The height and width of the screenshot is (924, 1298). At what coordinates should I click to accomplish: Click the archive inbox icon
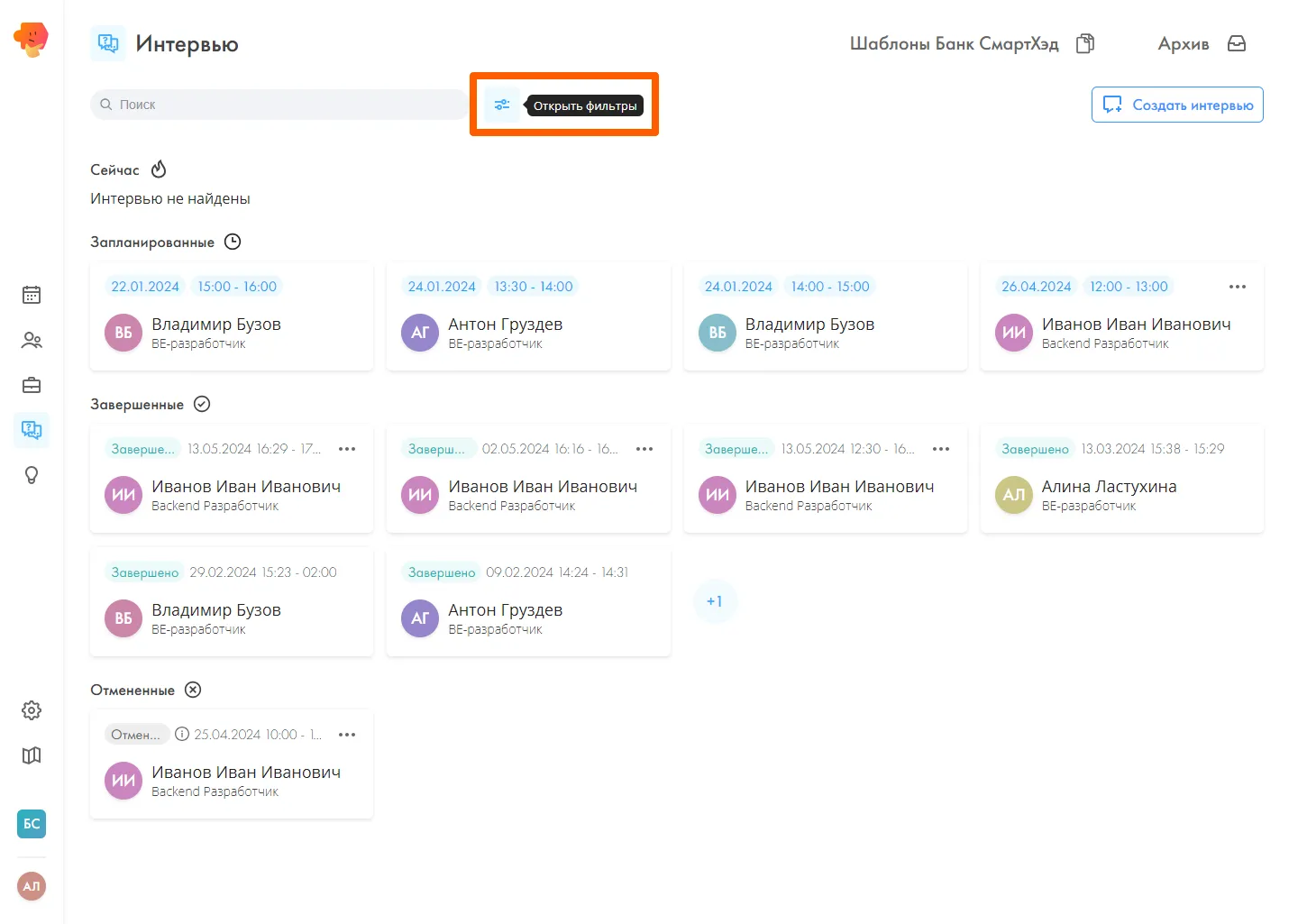1237,43
